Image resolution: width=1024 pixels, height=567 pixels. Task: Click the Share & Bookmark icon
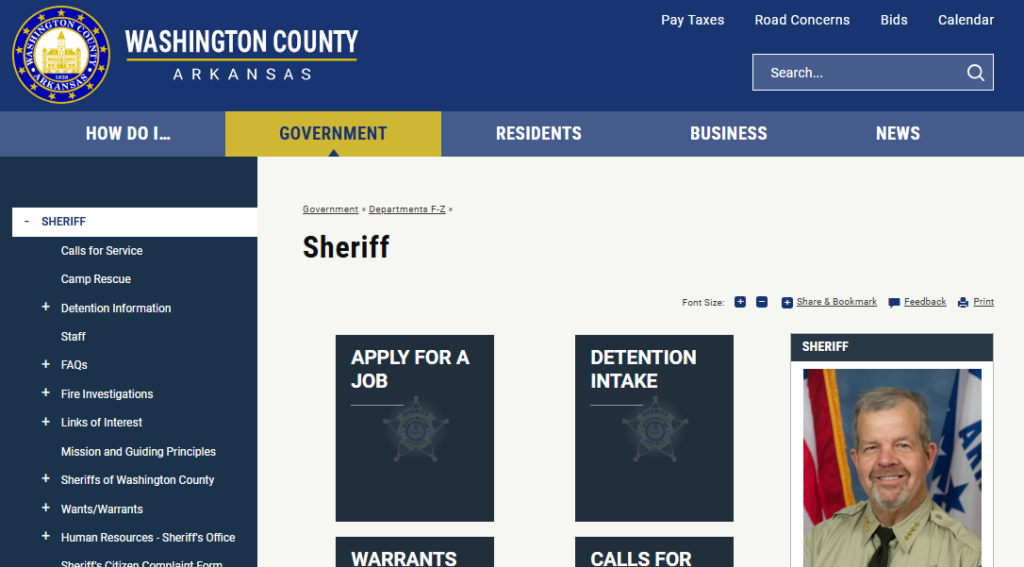click(787, 302)
